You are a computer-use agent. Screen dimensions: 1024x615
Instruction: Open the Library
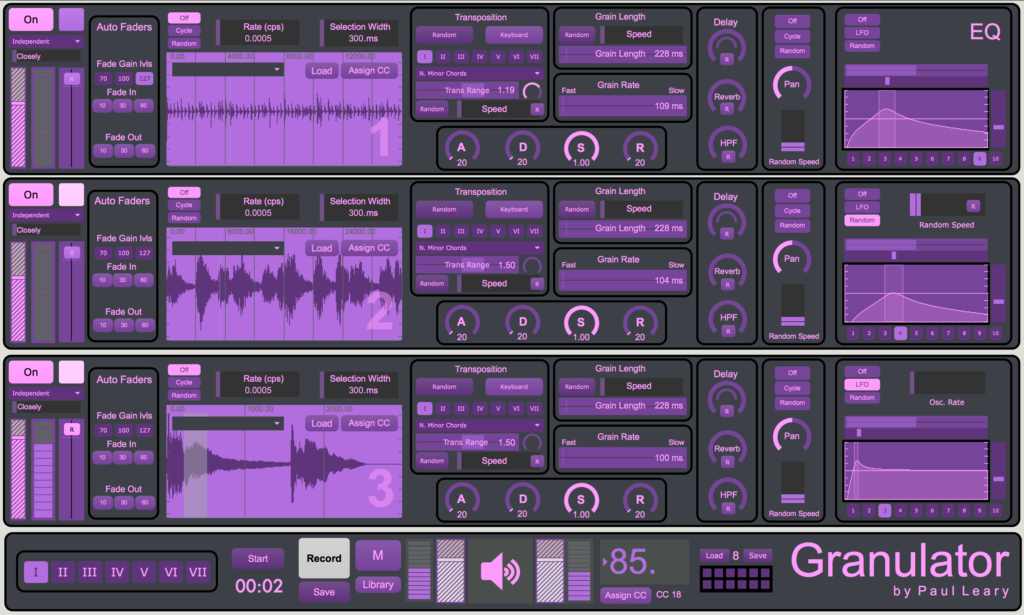tap(377, 585)
